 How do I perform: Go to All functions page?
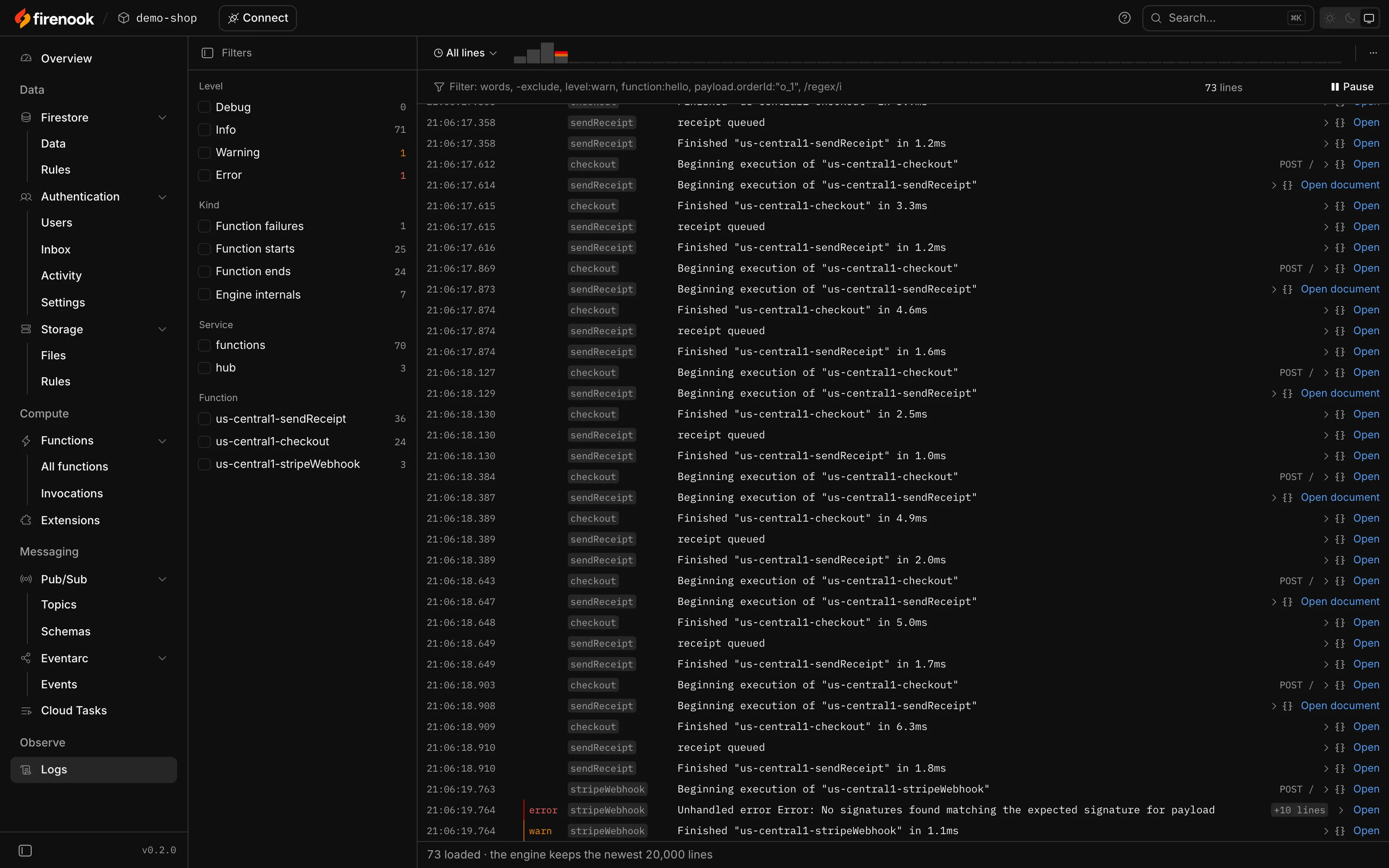coord(75,467)
